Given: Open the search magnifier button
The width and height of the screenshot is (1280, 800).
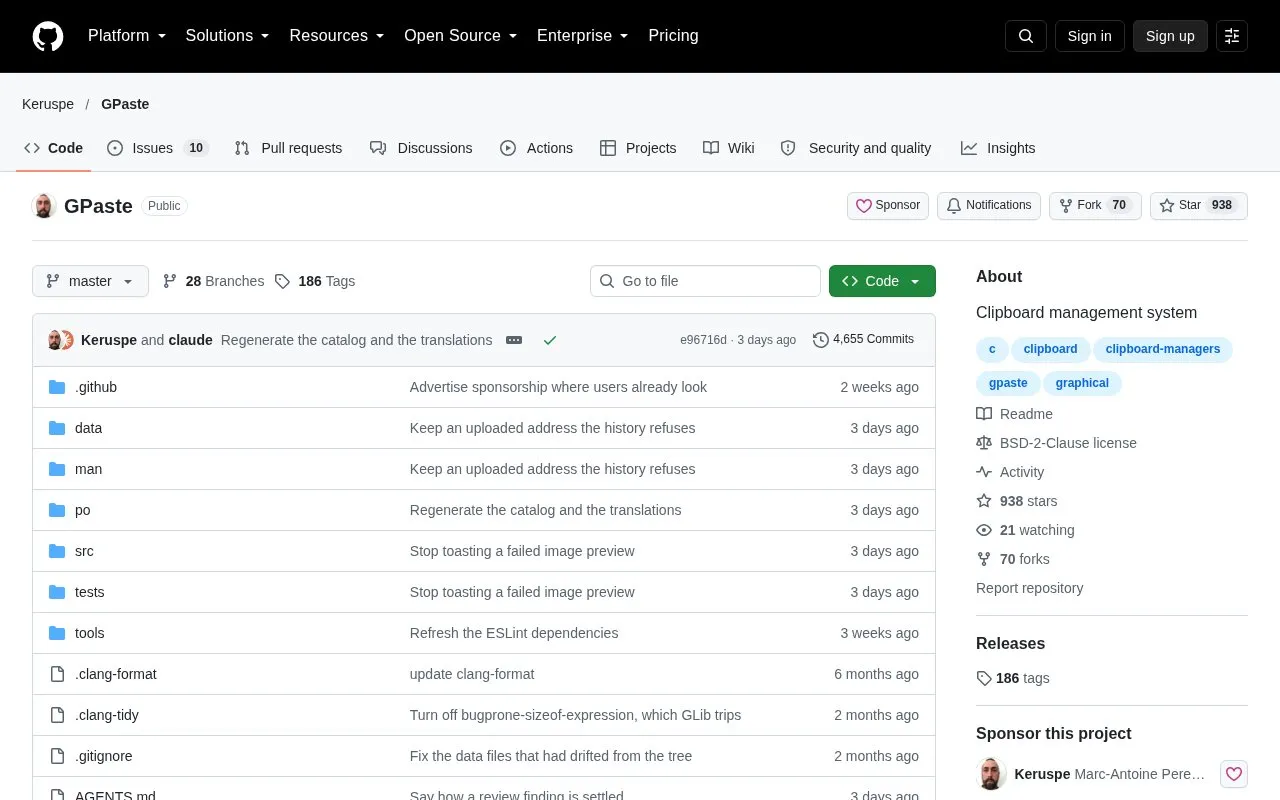Looking at the screenshot, I should (1026, 36).
